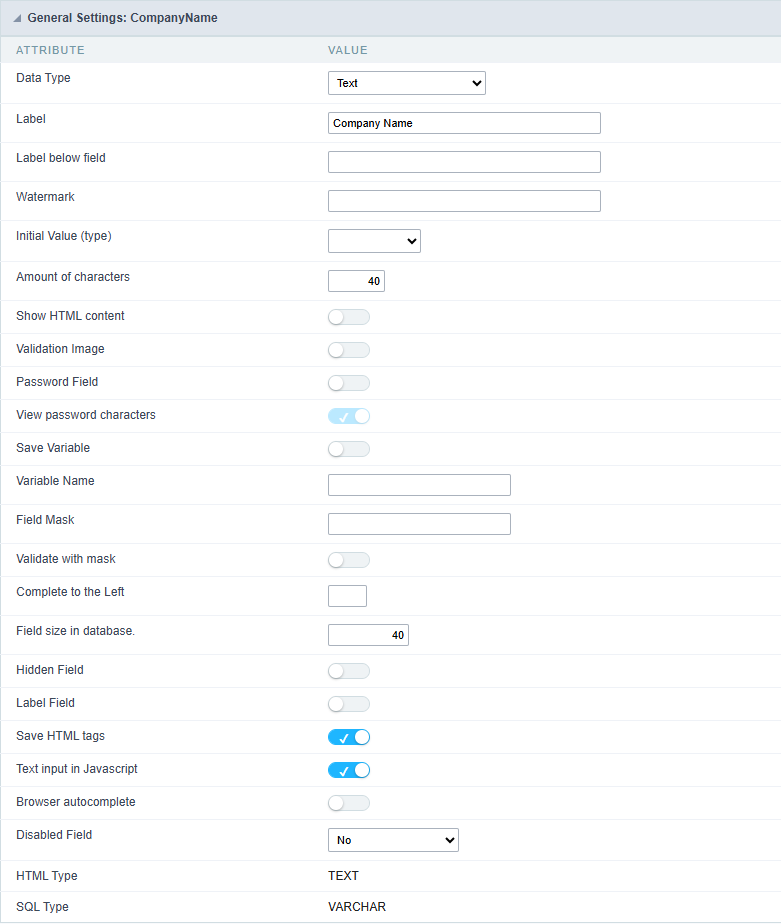Select the Field size in database input
The height and width of the screenshot is (924, 781).
368,635
